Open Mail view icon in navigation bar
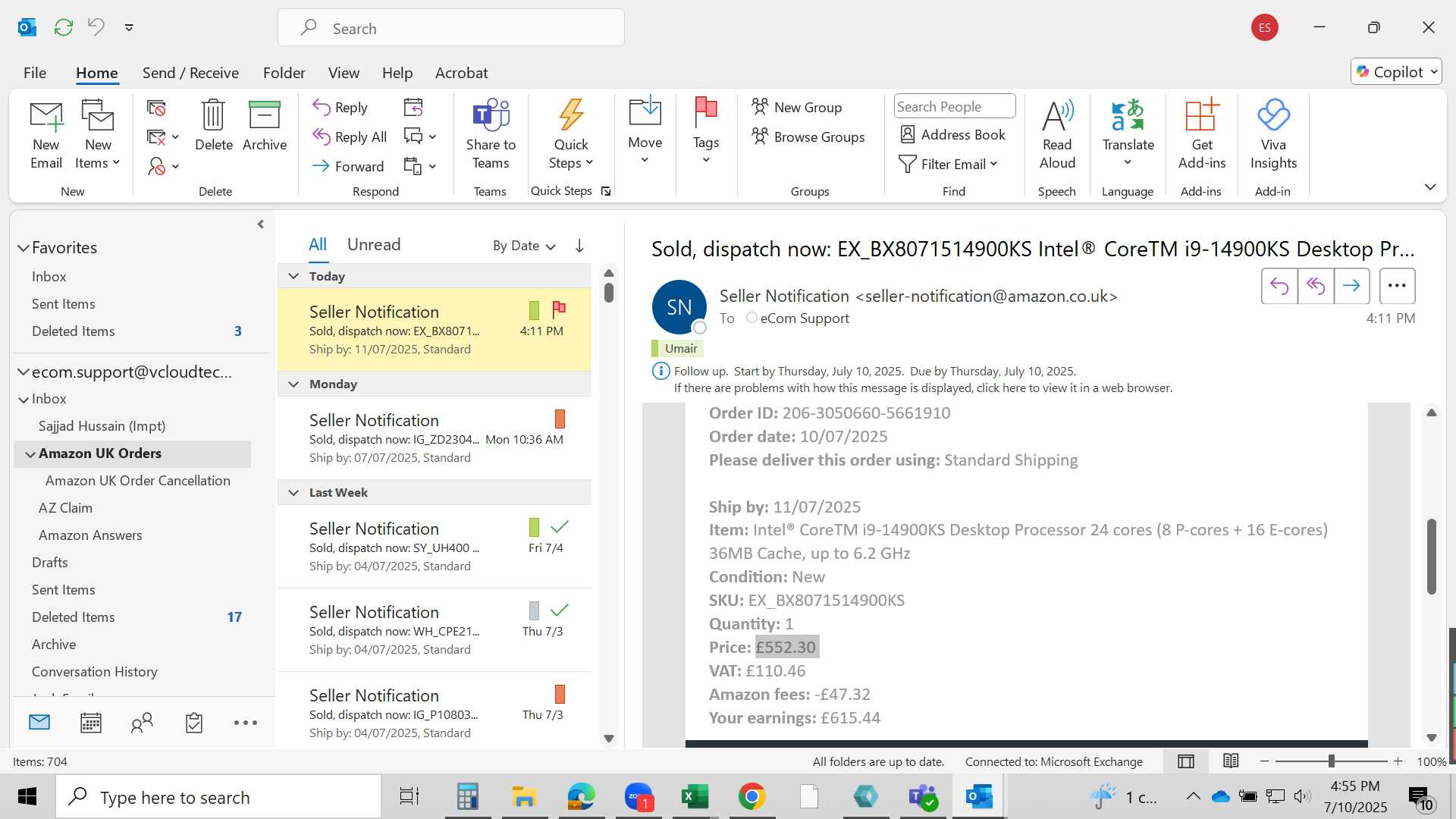1456x819 pixels. point(39,723)
